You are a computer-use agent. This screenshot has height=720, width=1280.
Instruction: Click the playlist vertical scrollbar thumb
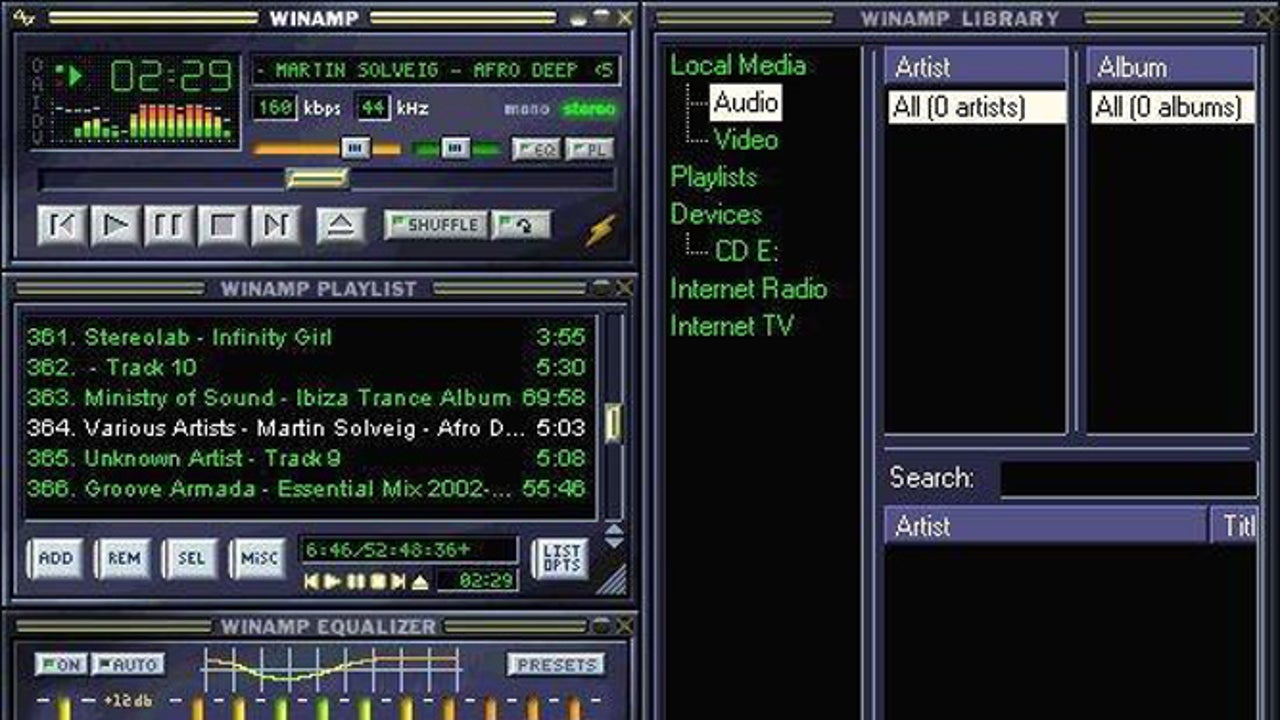(614, 423)
